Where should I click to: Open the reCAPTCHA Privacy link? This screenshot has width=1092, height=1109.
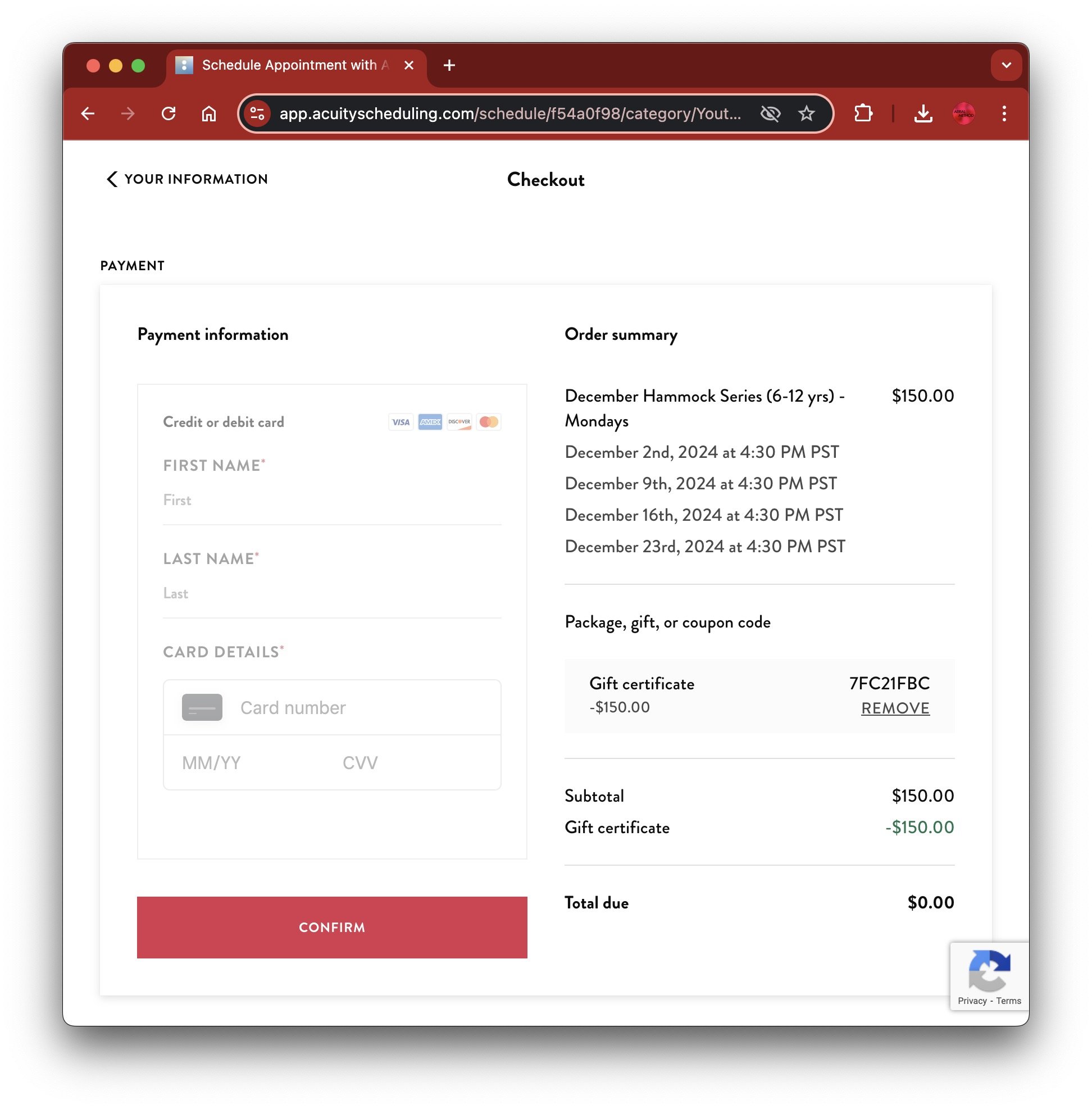[972, 1001]
